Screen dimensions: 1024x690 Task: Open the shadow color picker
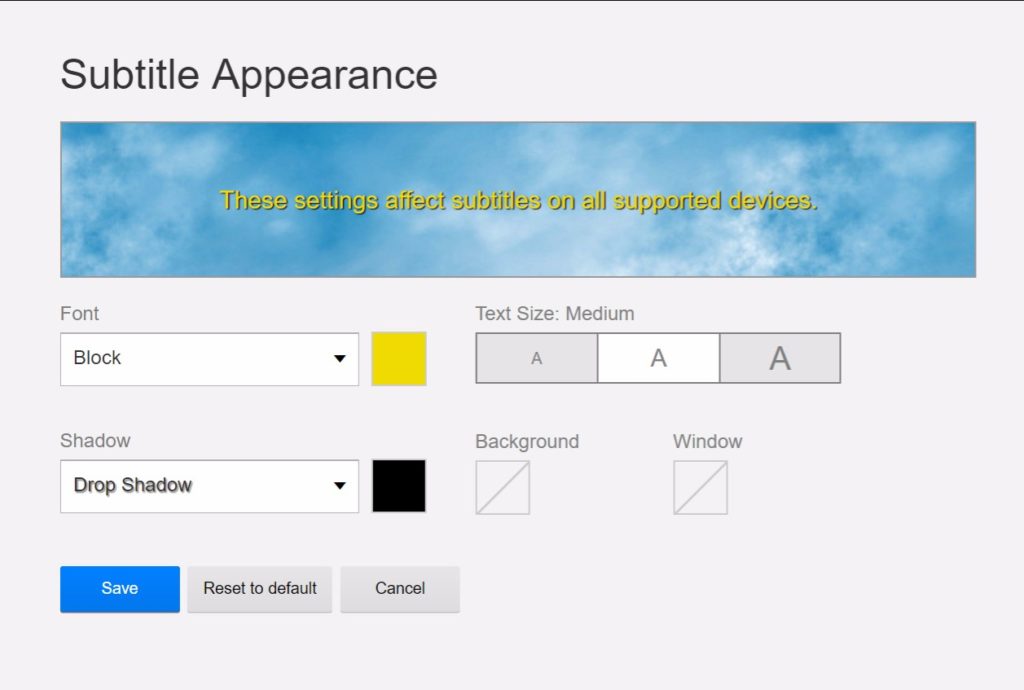pyautogui.click(x=399, y=485)
